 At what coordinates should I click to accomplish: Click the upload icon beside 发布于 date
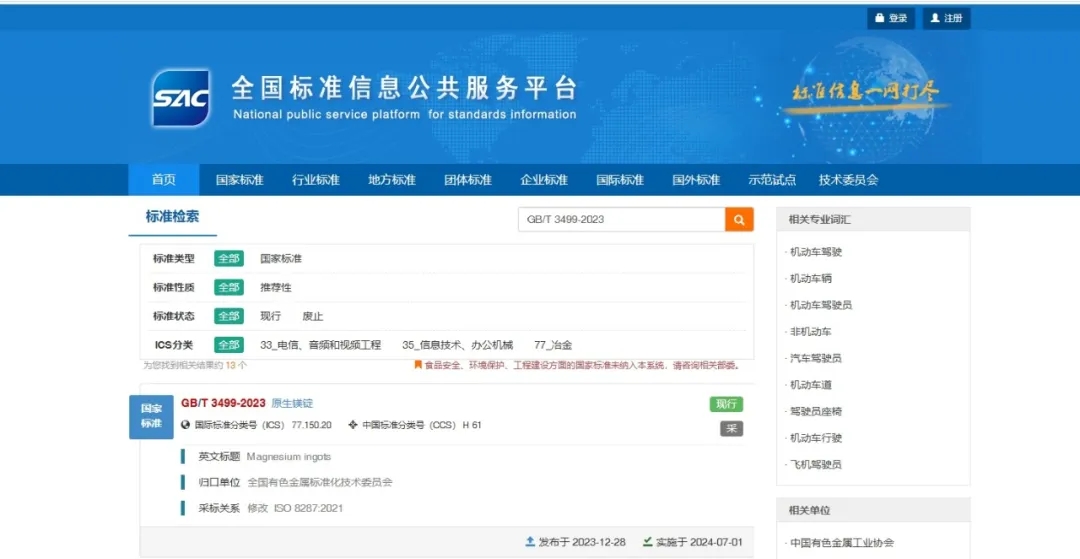tap(530, 542)
